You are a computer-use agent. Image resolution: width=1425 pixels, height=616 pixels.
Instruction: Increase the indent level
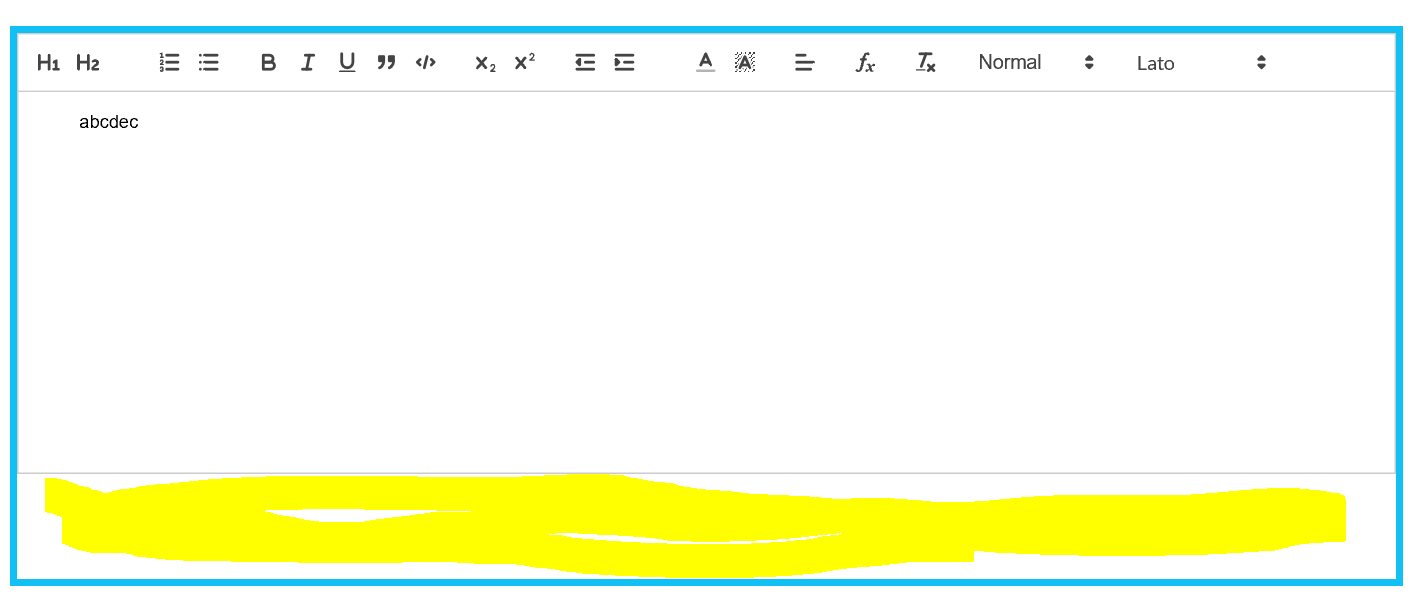click(x=624, y=63)
